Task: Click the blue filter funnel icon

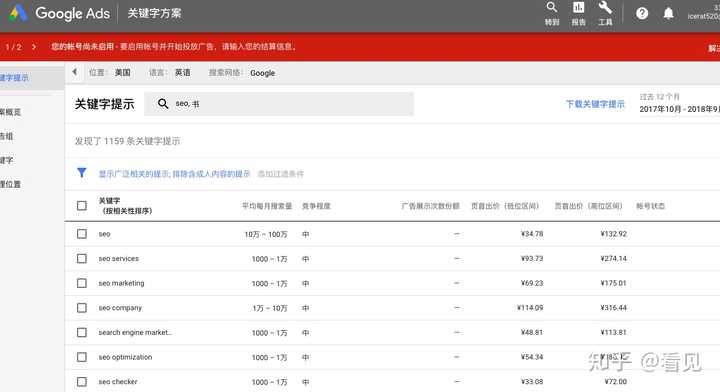Action: [82, 173]
